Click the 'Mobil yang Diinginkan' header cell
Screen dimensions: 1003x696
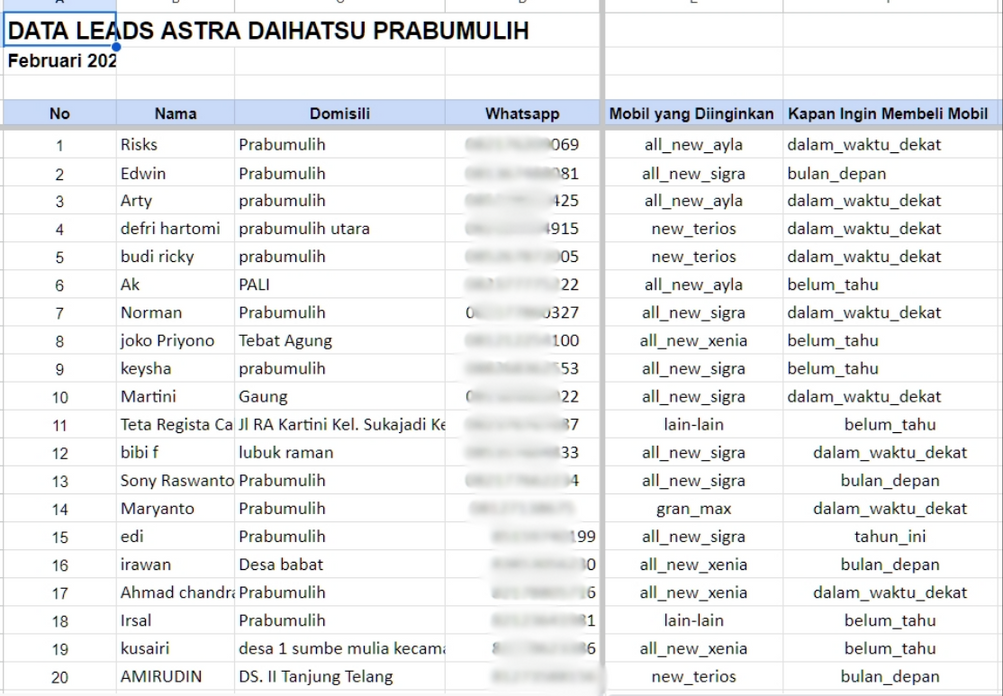coord(693,113)
